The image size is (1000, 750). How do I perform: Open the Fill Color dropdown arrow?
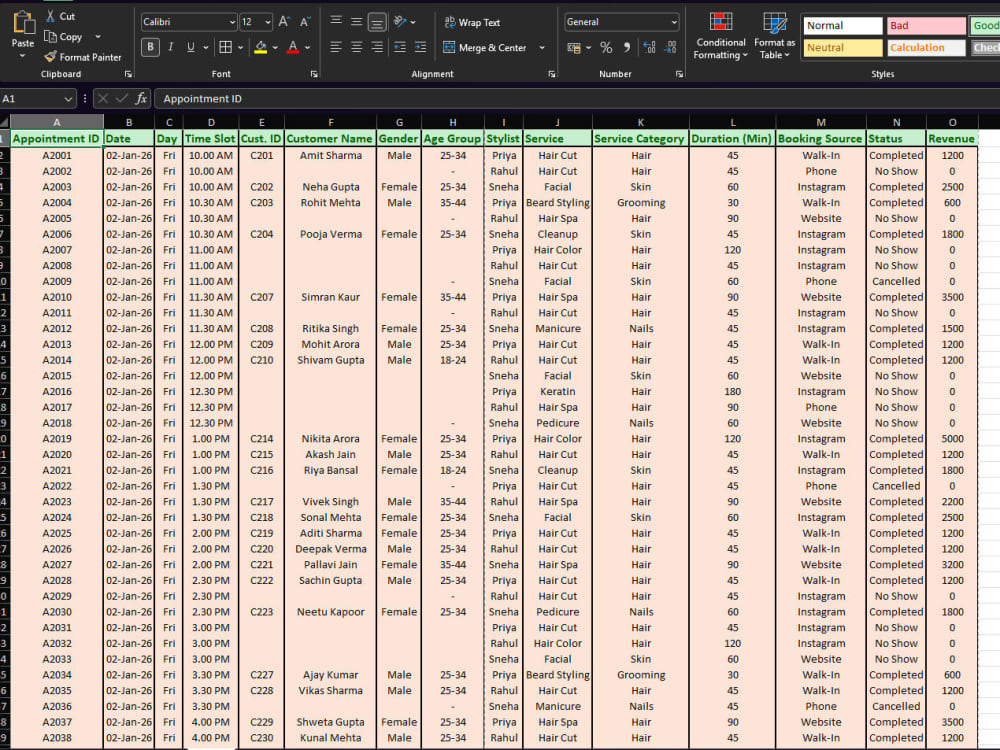(x=275, y=47)
